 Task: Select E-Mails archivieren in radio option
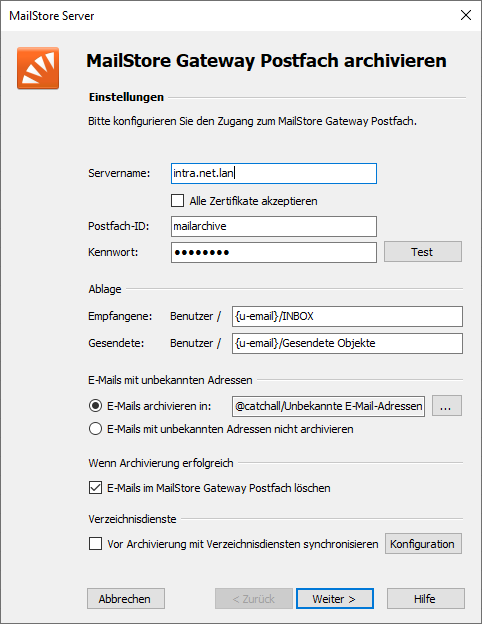95,406
